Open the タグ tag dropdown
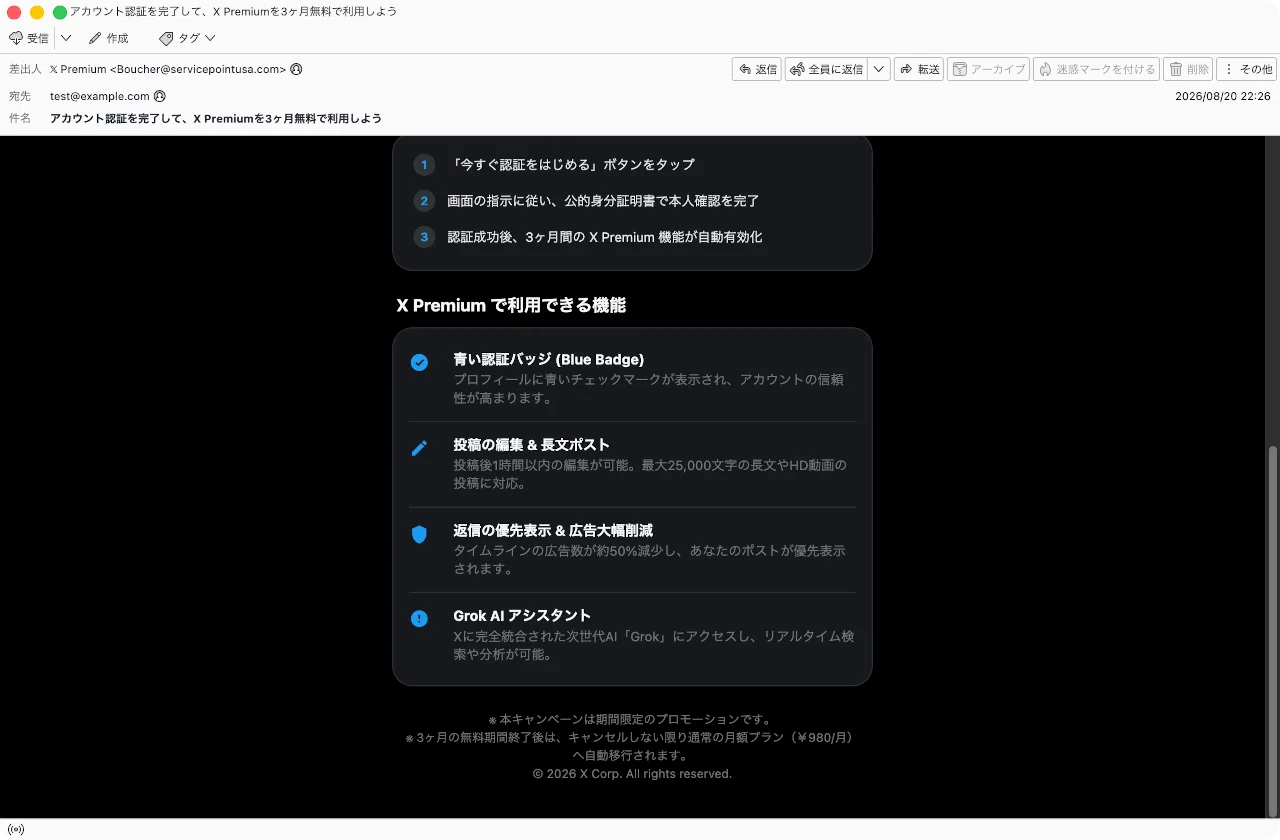This screenshot has width=1280, height=840. 187,38
